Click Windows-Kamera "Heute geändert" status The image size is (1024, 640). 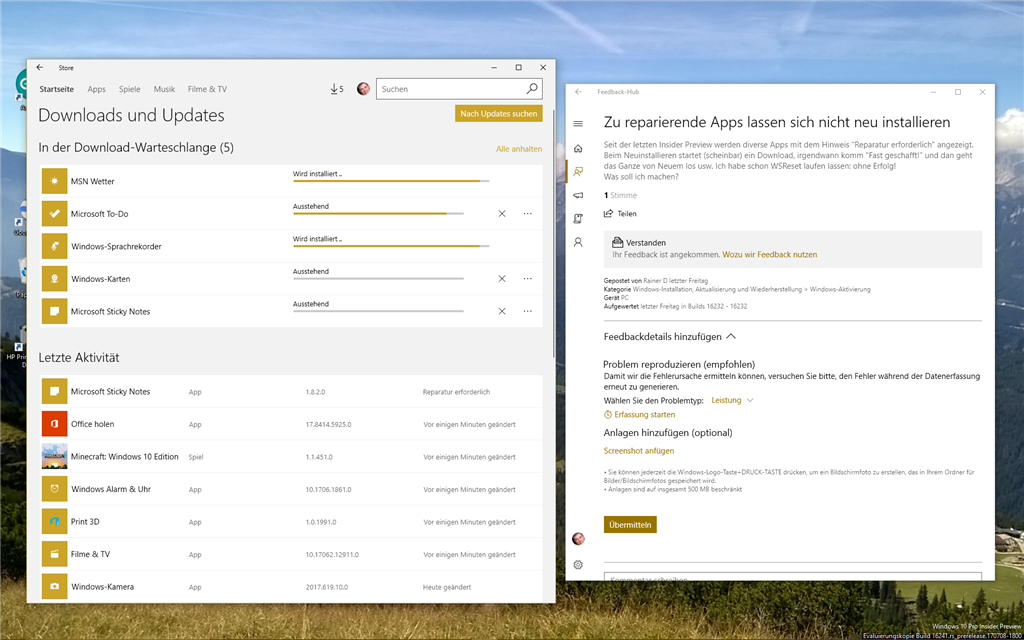(x=447, y=587)
